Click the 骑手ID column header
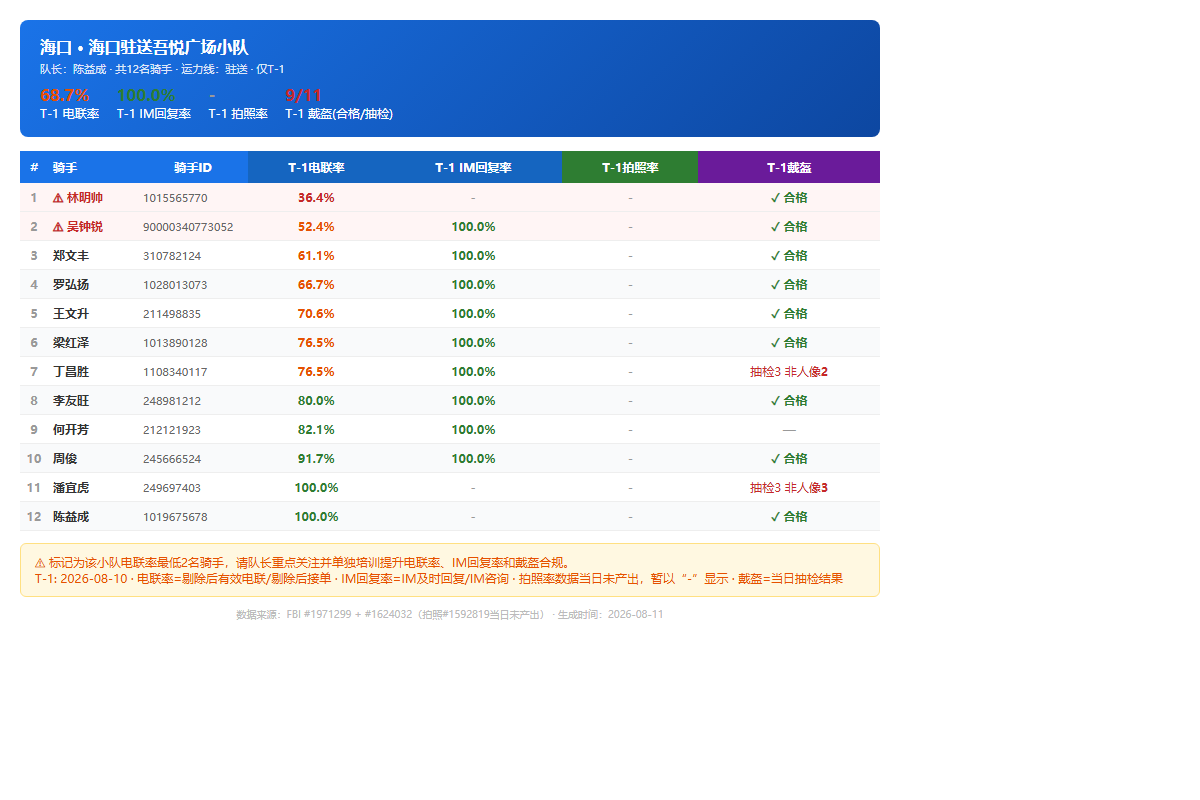 click(192, 168)
